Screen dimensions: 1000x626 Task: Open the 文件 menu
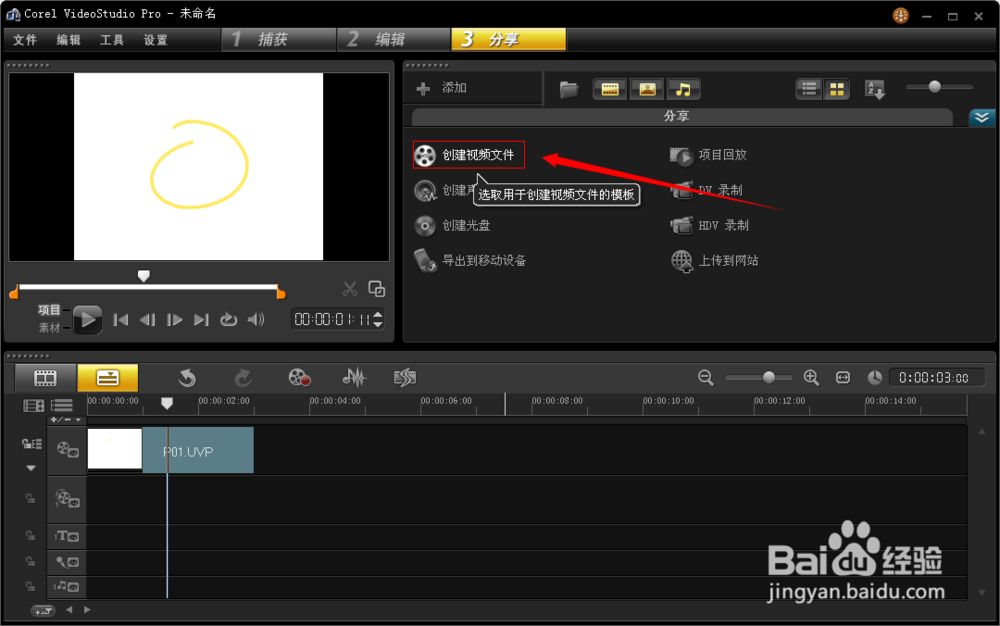click(25, 40)
